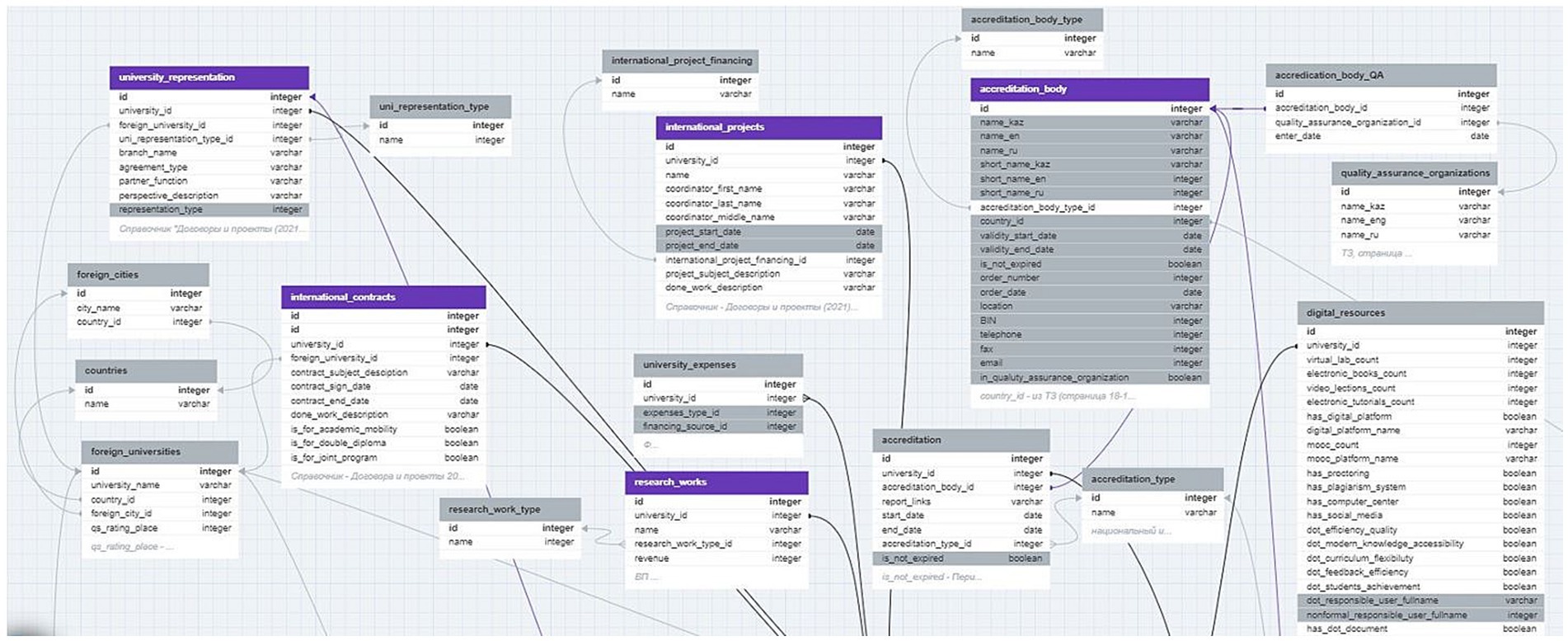This screenshot has width=1568, height=641.
Task: Click the financing_source_id field row
Action: [718, 427]
